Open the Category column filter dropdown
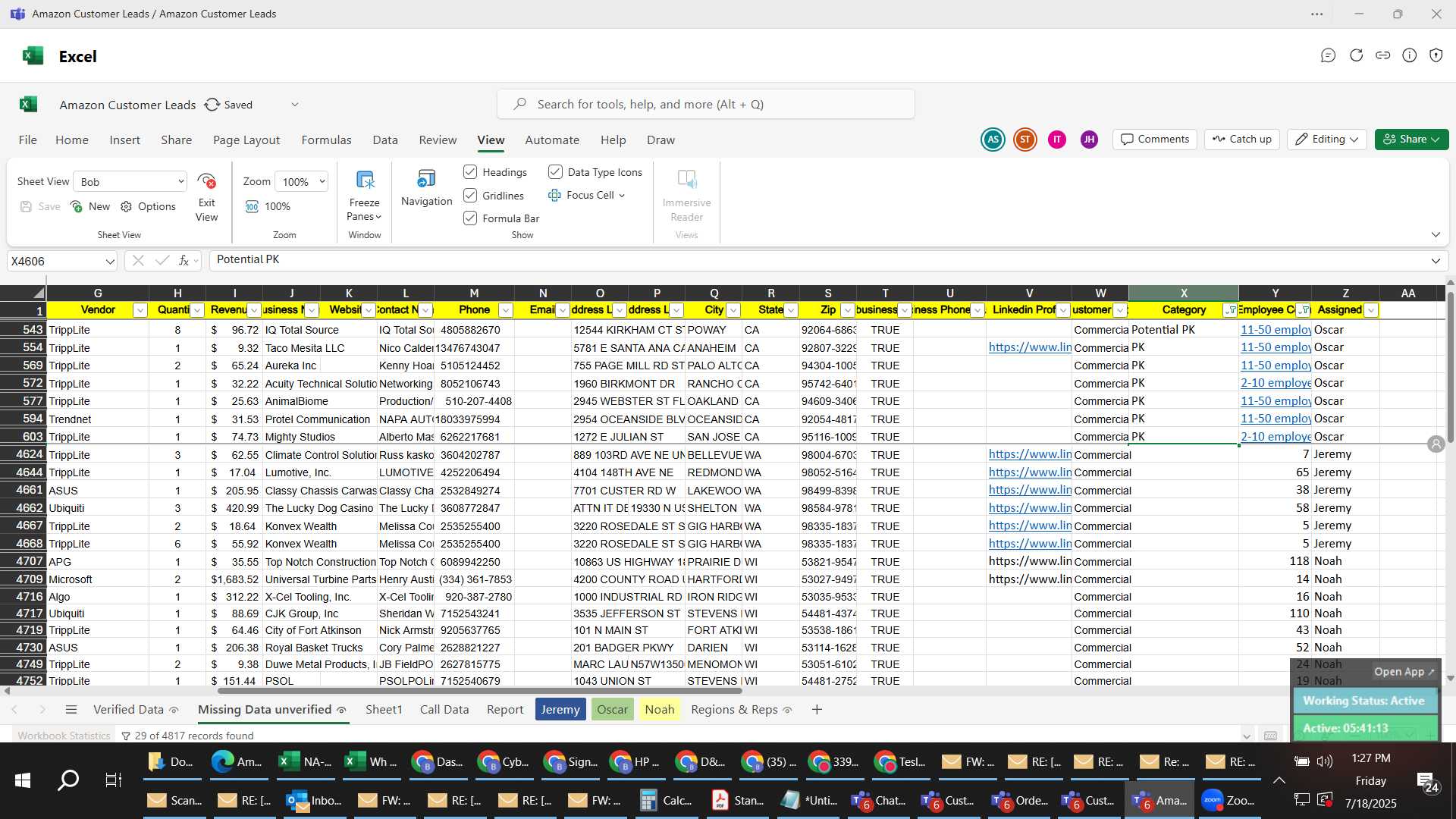 (x=1231, y=310)
